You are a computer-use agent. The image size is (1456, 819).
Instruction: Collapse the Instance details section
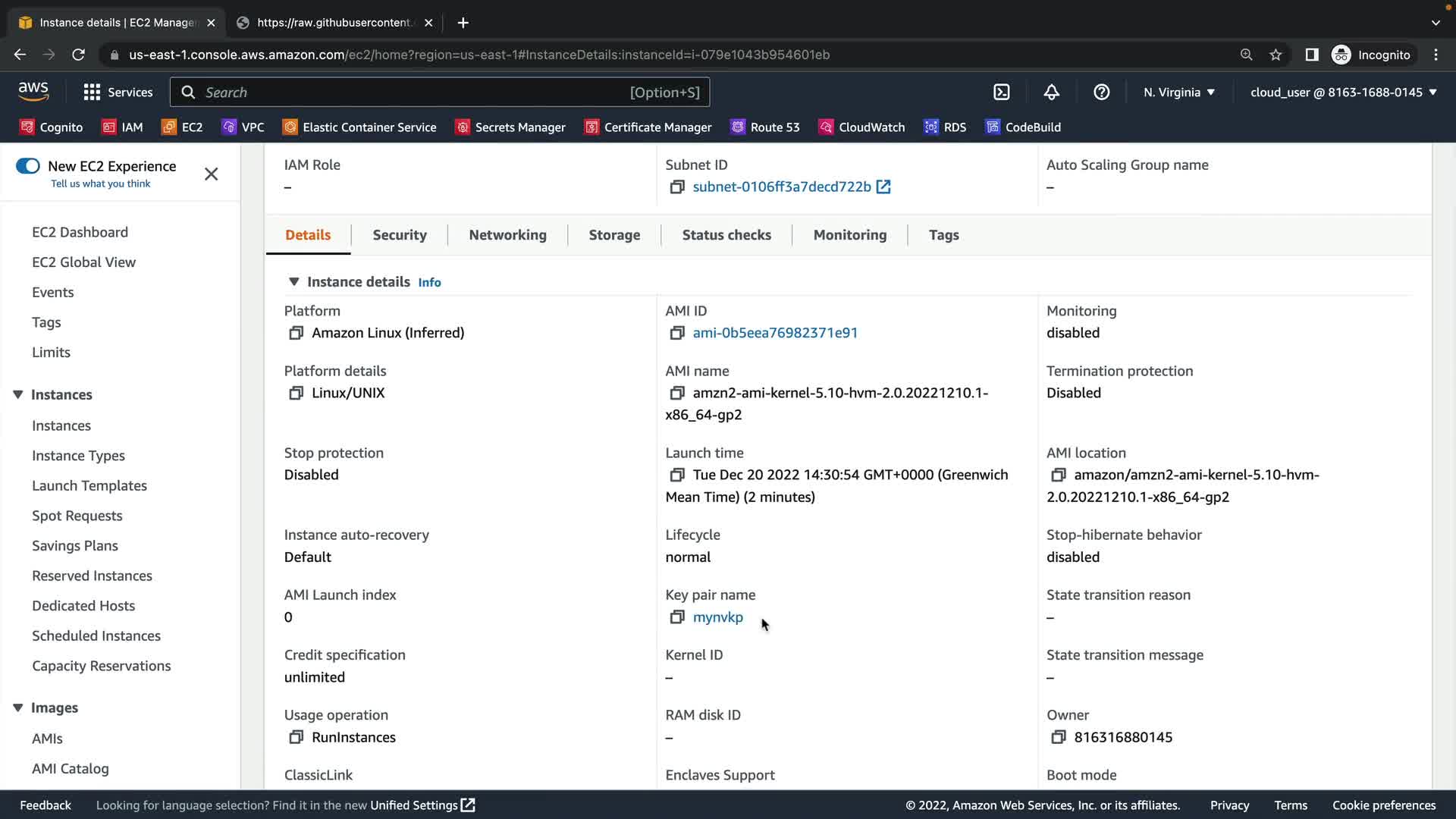[293, 282]
